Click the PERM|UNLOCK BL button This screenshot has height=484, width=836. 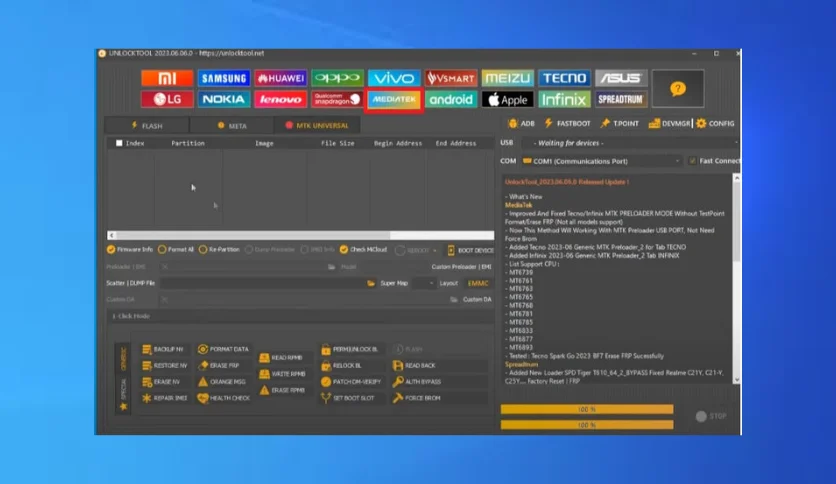pos(350,349)
